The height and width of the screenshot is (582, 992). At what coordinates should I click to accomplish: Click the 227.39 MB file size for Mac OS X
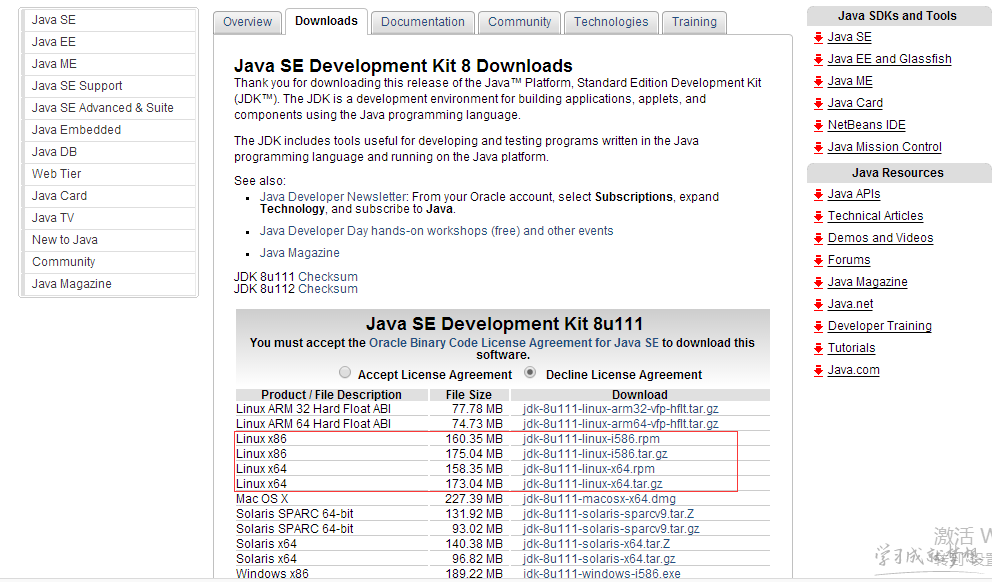pos(474,499)
